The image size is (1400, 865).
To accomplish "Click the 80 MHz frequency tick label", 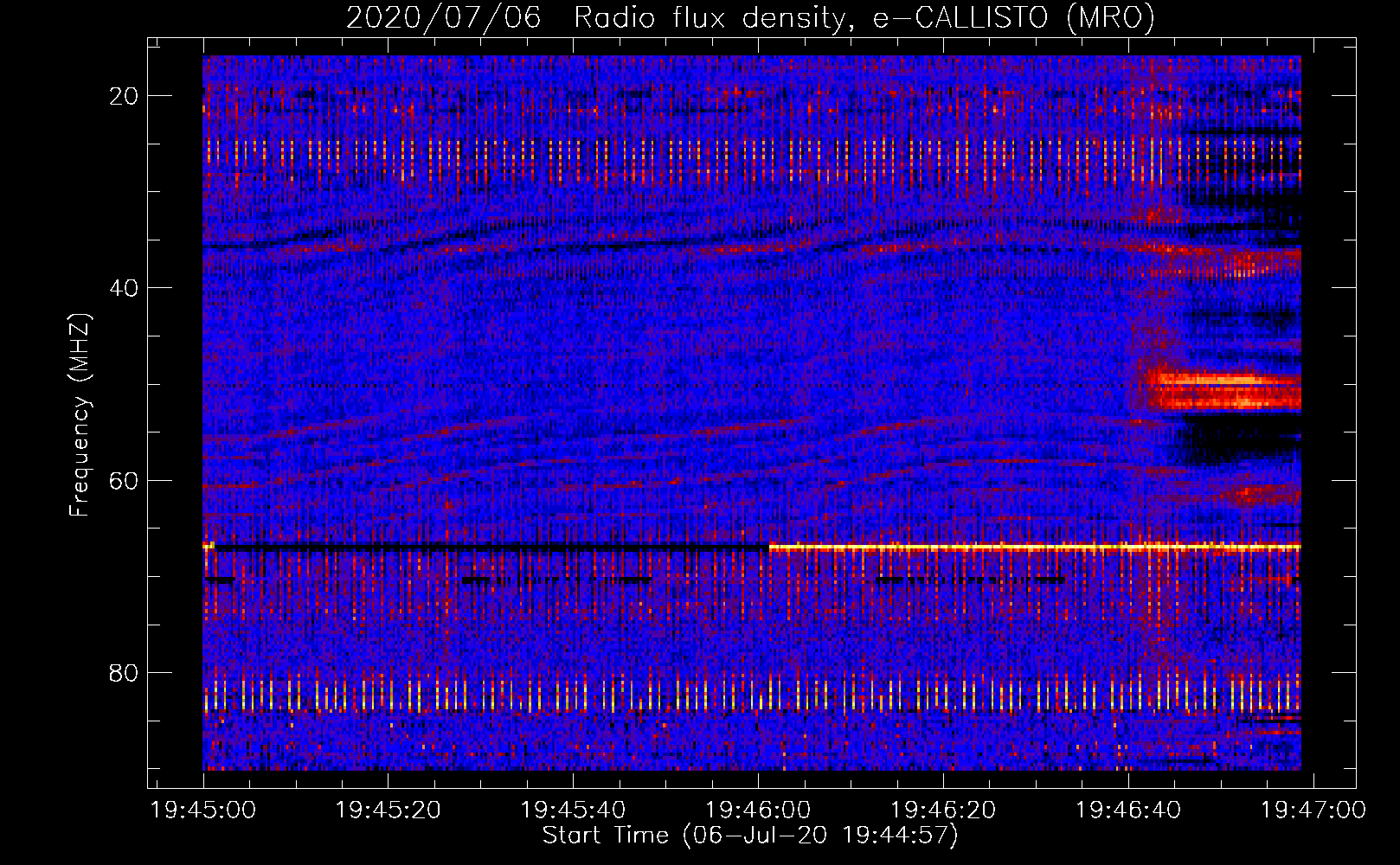I will tap(124, 672).
